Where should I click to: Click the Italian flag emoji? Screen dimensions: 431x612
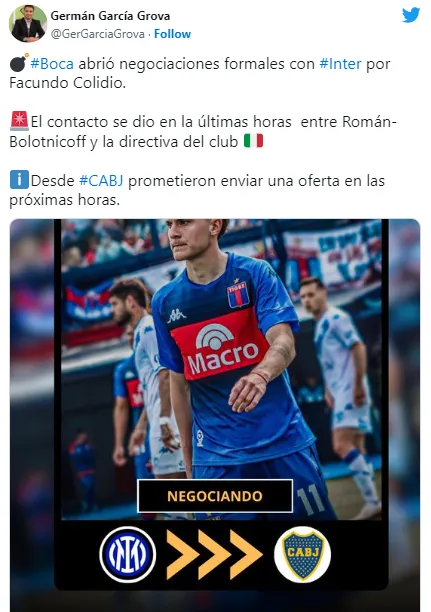[x=253, y=141]
